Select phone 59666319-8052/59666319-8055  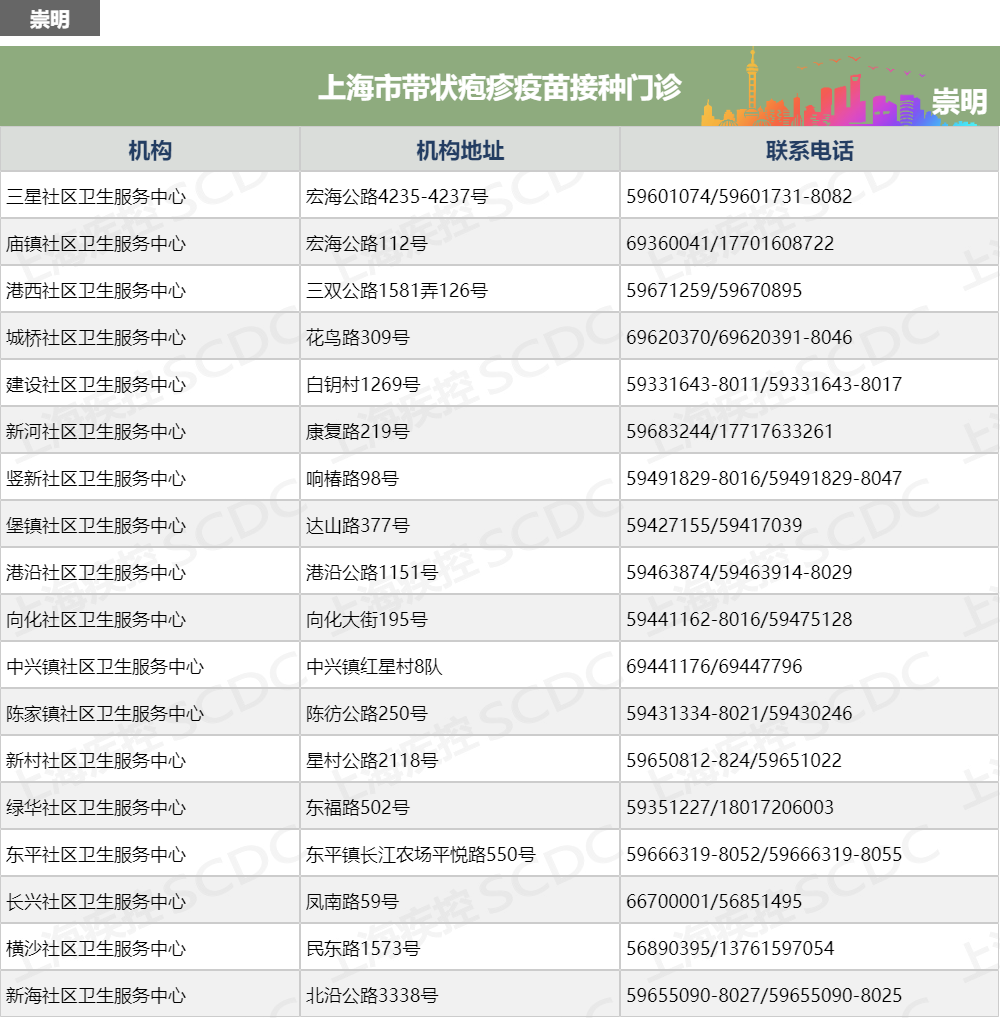[x=764, y=854]
